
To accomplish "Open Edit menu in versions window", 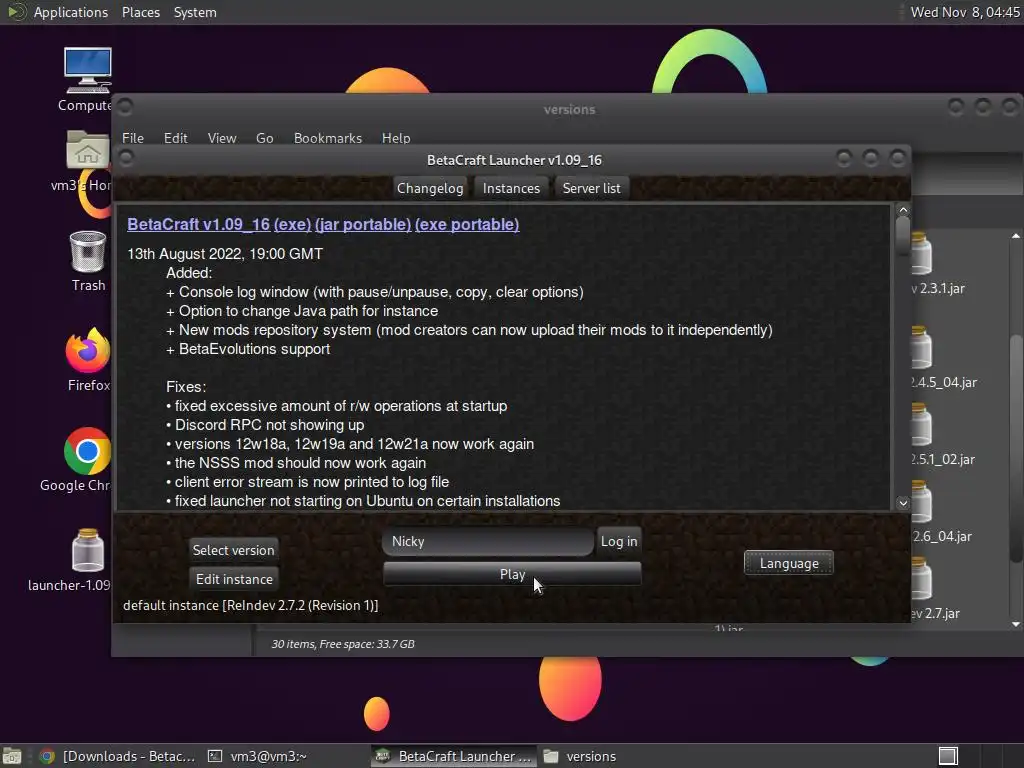I will (175, 138).
